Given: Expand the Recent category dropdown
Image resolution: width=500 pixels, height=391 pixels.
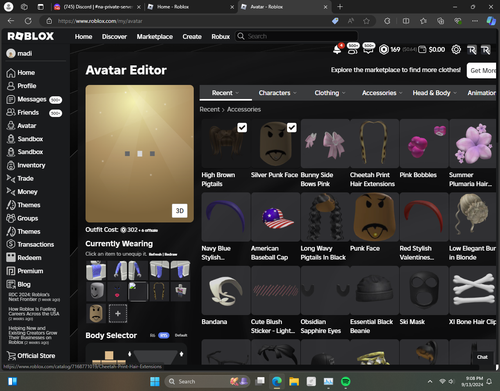Looking at the screenshot, I should point(225,93).
